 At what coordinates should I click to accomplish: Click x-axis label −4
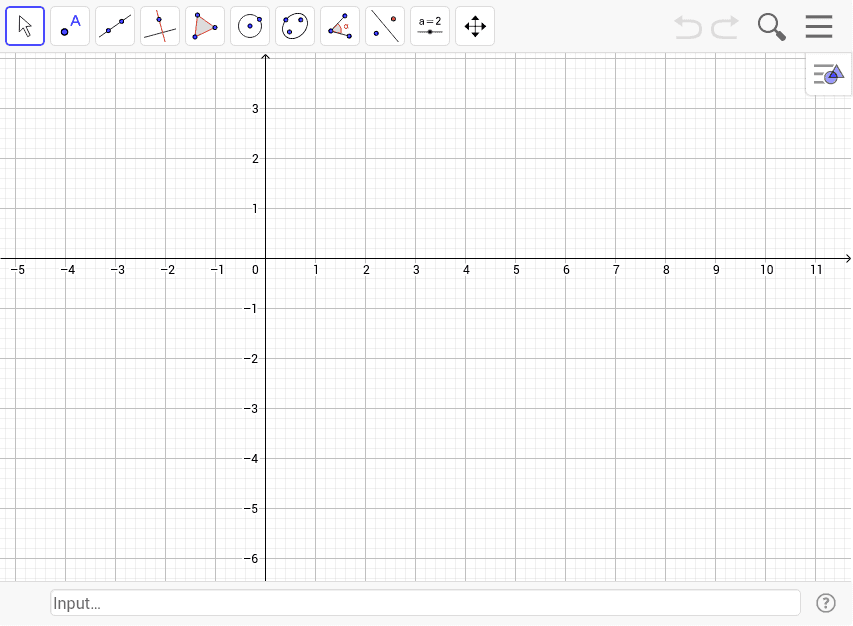[x=67, y=270]
